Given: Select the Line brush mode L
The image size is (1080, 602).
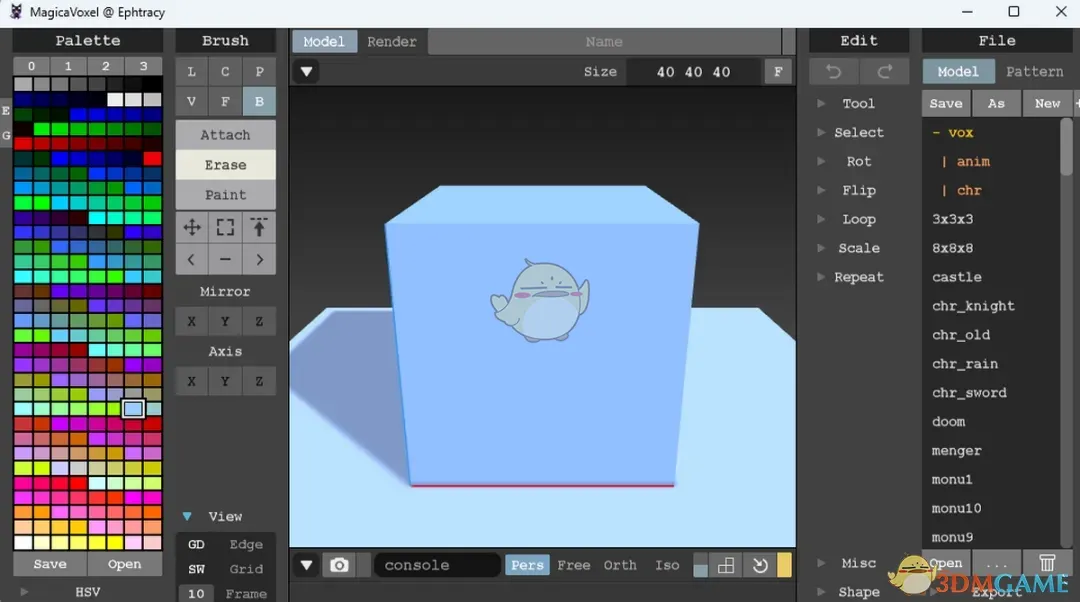Looking at the screenshot, I should [x=191, y=72].
